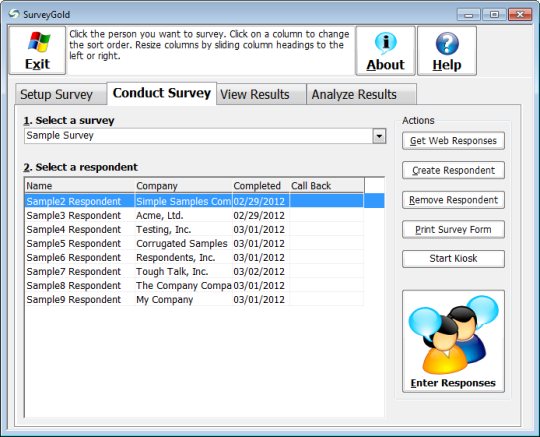Sort by the Completed column header

261,186
